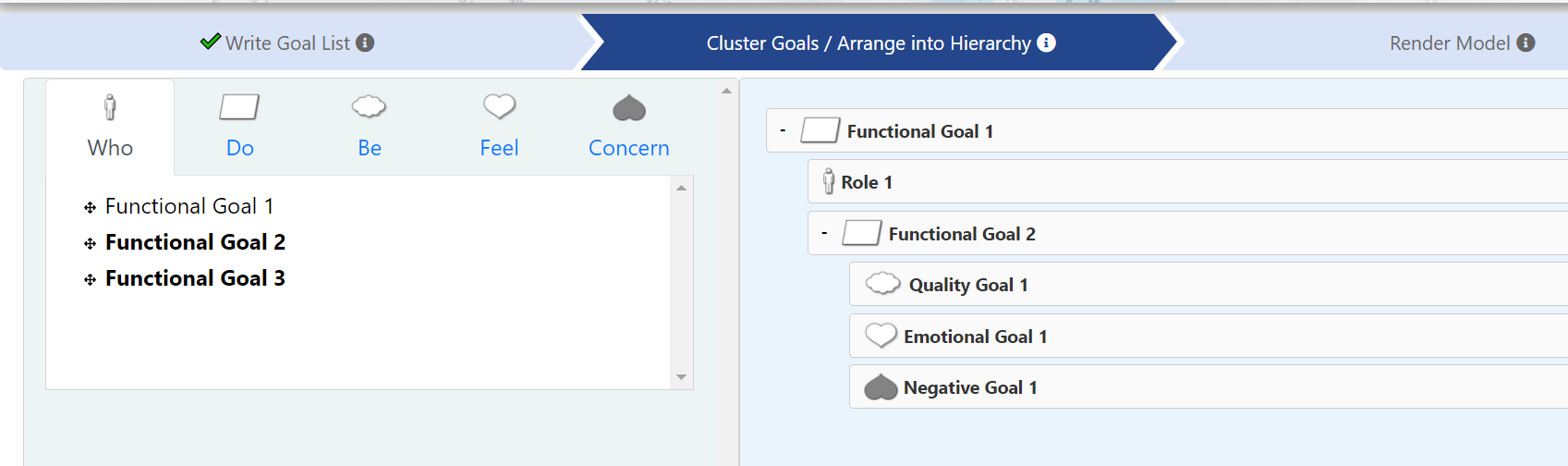Open the Feel goals tab

click(x=499, y=127)
